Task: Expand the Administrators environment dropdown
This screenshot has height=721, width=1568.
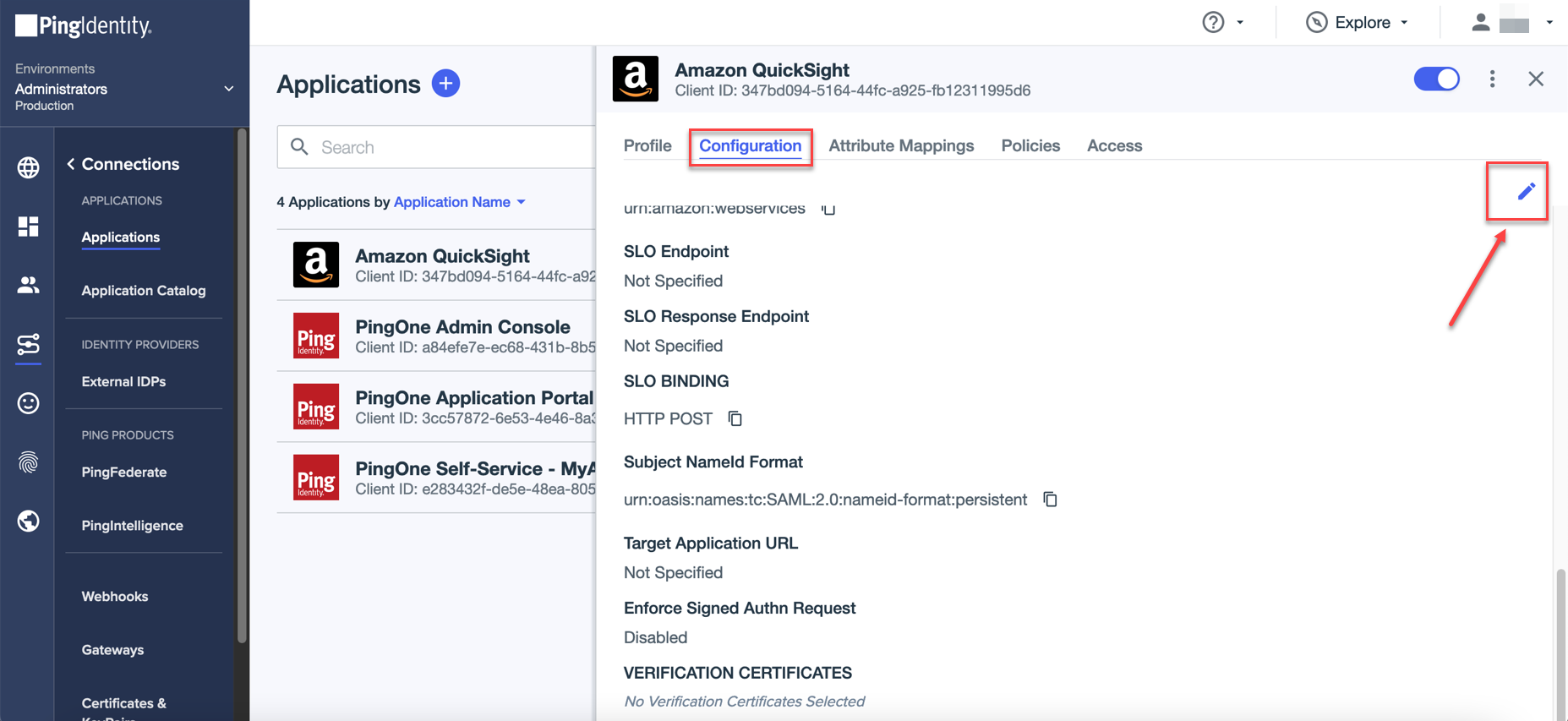Action: 228,89
